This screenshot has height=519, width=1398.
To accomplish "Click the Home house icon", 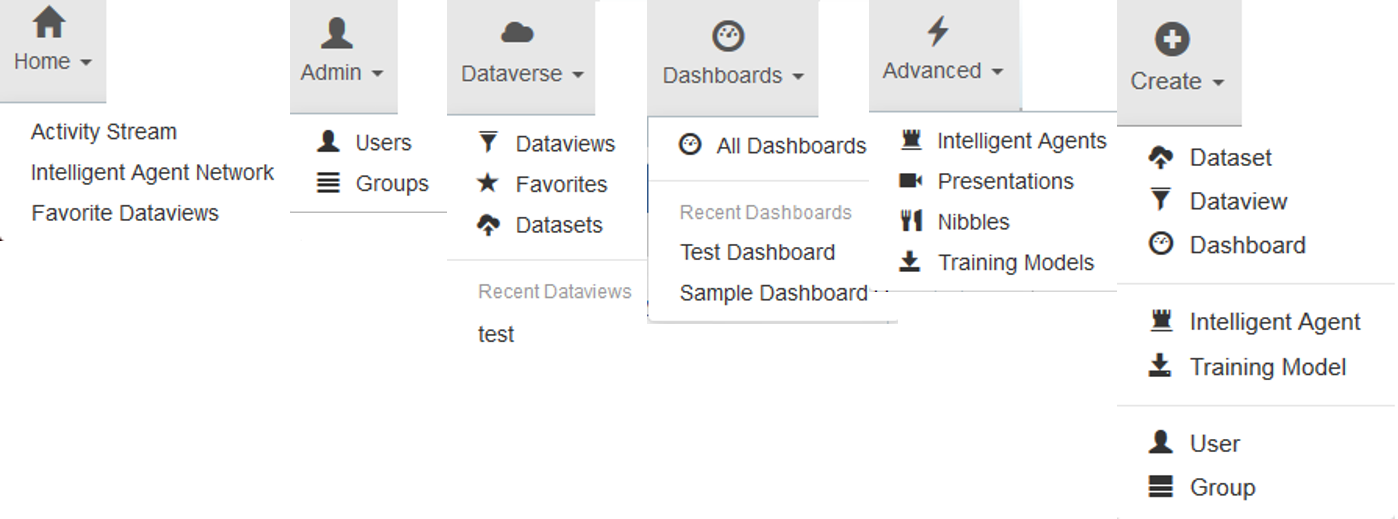I will click(x=49, y=22).
